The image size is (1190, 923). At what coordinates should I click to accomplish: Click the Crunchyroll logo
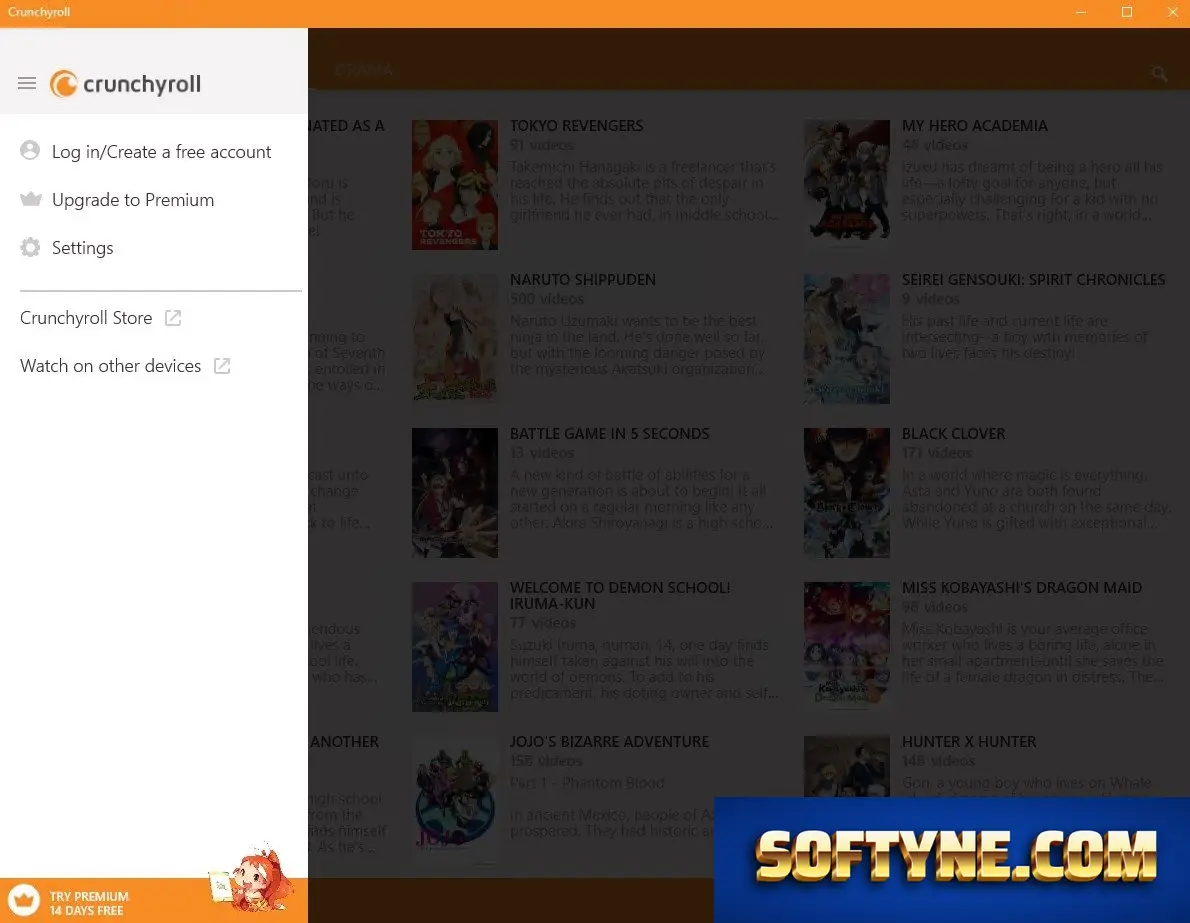tap(125, 83)
